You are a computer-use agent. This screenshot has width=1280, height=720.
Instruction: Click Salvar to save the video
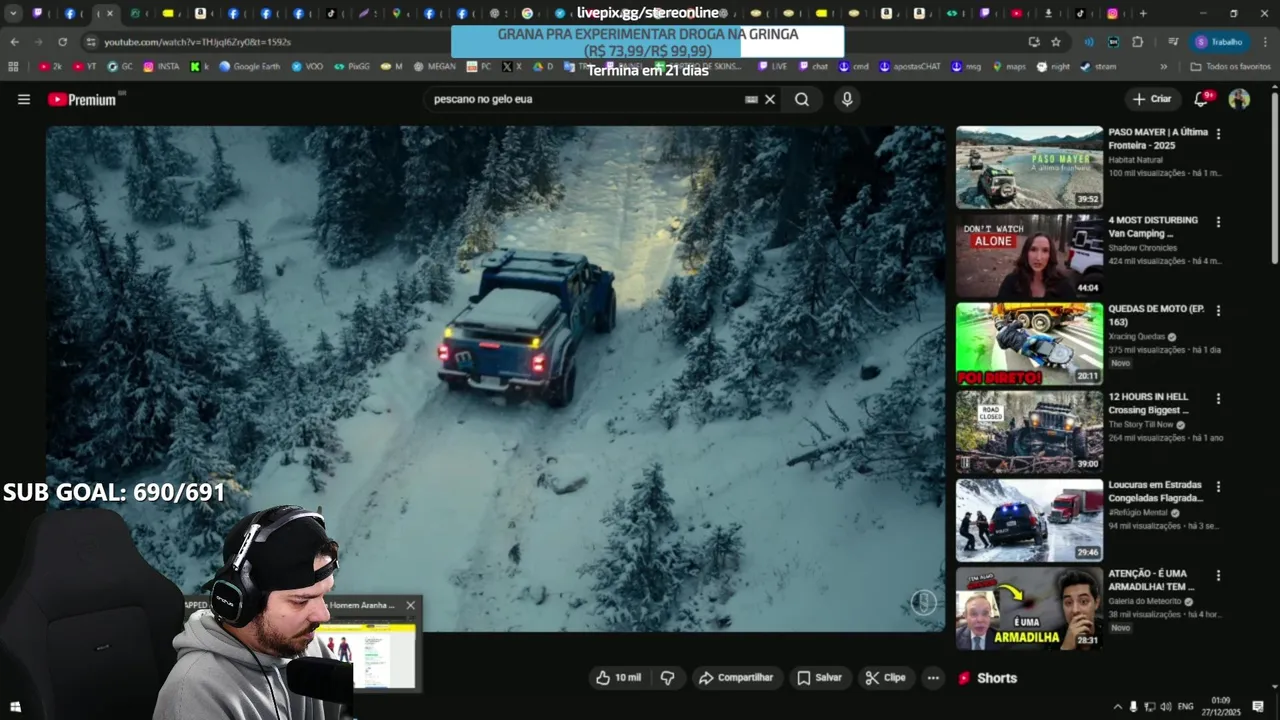819,677
